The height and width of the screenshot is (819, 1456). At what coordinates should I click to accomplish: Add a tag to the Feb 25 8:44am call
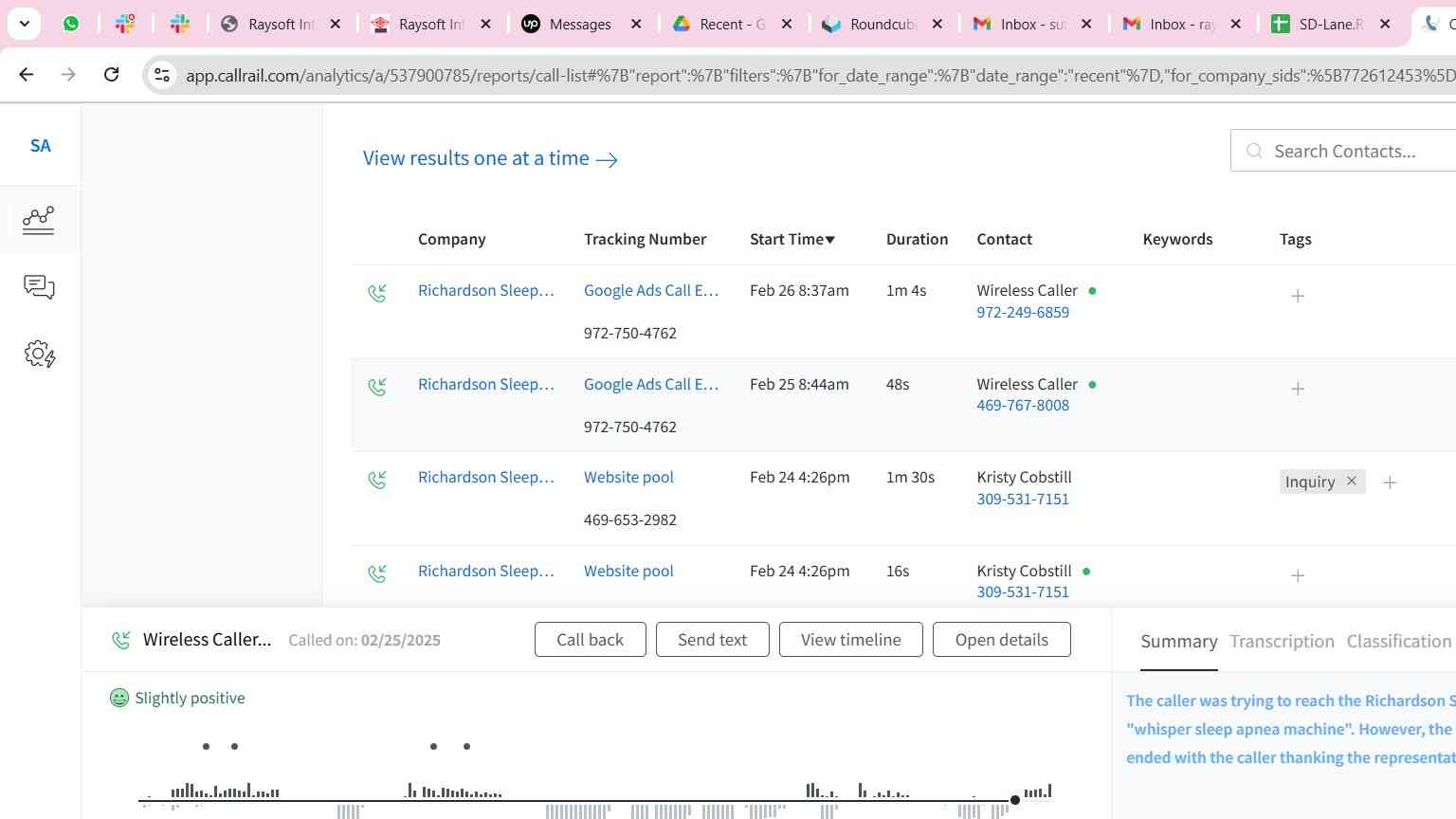(x=1298, y=389)
